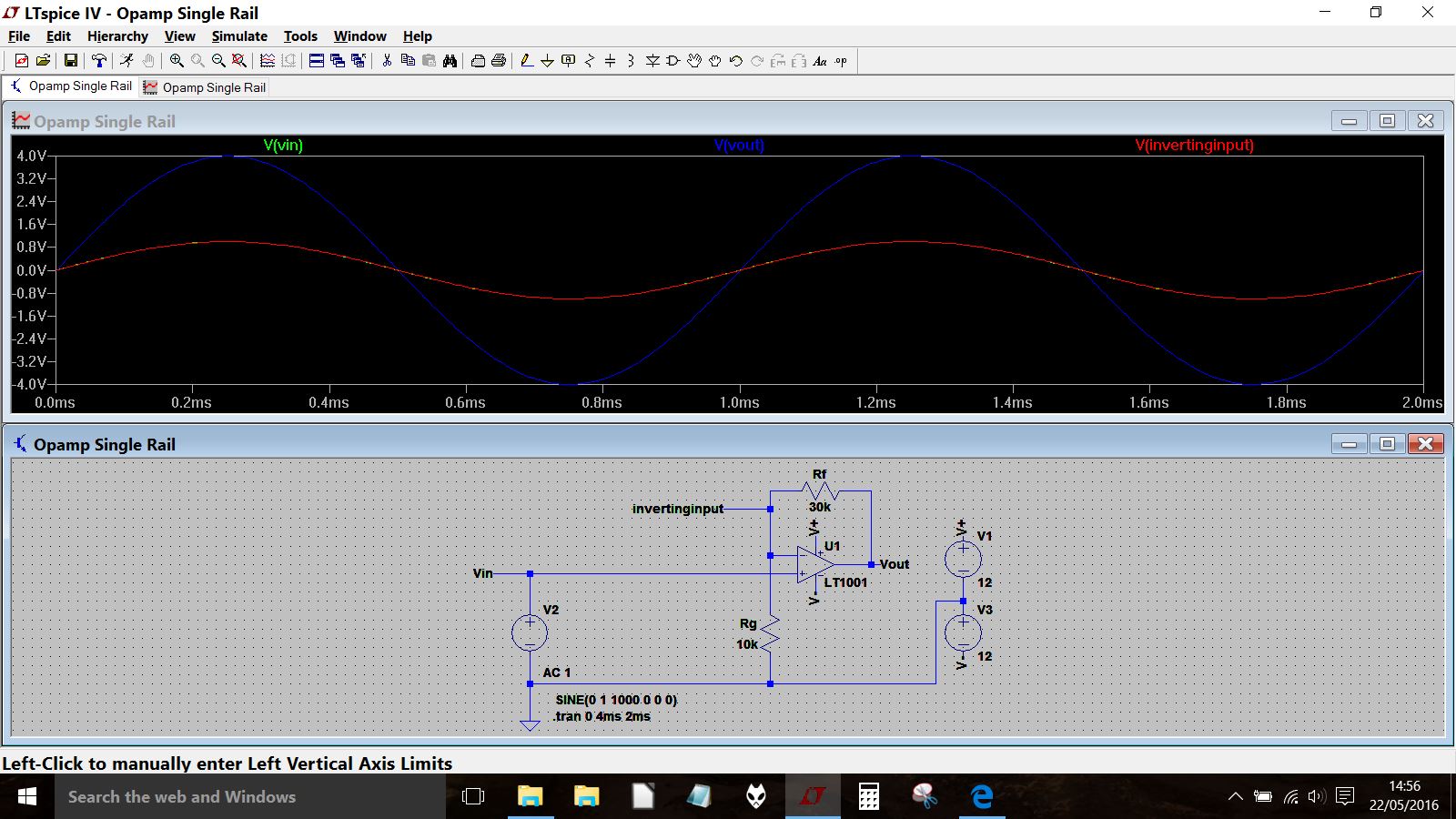The width and height of the screenshot is (1456, 819).
Task: Click the 1.0ms time axis label
Action: [739, 402]
